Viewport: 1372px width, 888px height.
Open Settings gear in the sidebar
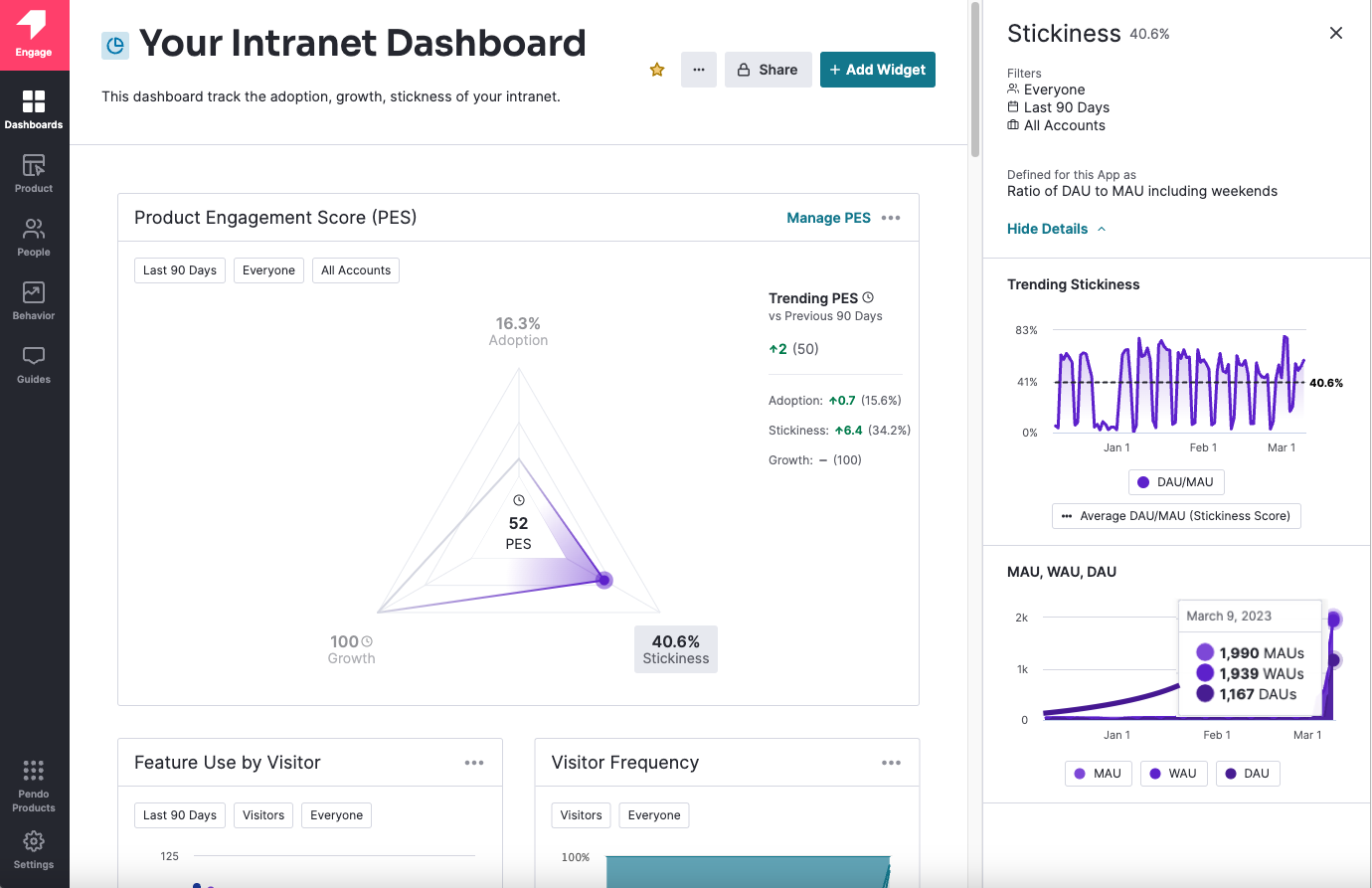[34, 848]
